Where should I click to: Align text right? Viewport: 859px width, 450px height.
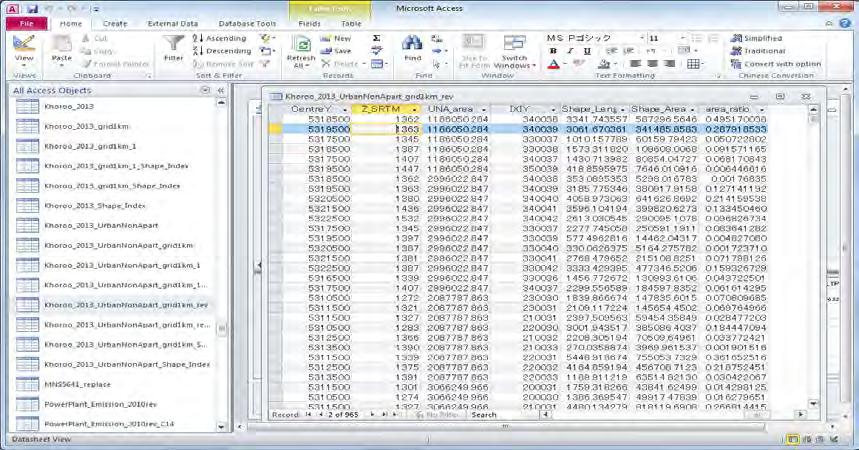coord(669,64)
